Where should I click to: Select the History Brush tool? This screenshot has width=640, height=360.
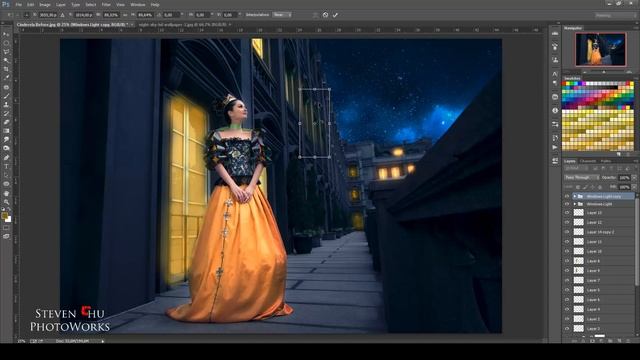[6, 113]
